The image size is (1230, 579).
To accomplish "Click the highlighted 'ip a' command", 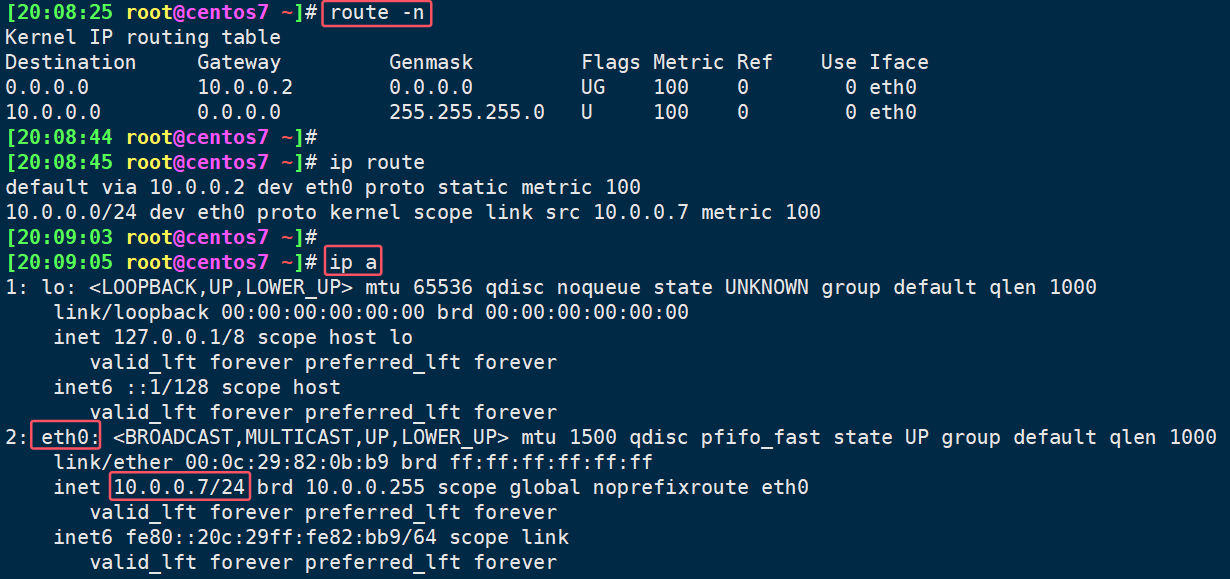I will pos(353,262).
